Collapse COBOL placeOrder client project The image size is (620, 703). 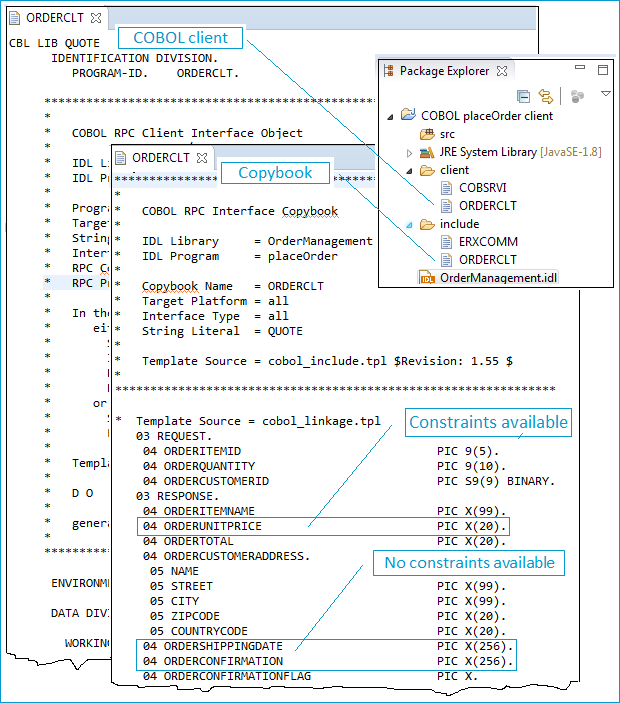[390, 117]
